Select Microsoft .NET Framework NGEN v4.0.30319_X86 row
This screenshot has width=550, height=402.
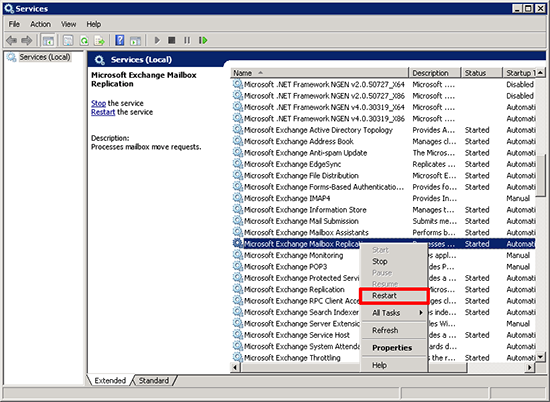[383, 118]
